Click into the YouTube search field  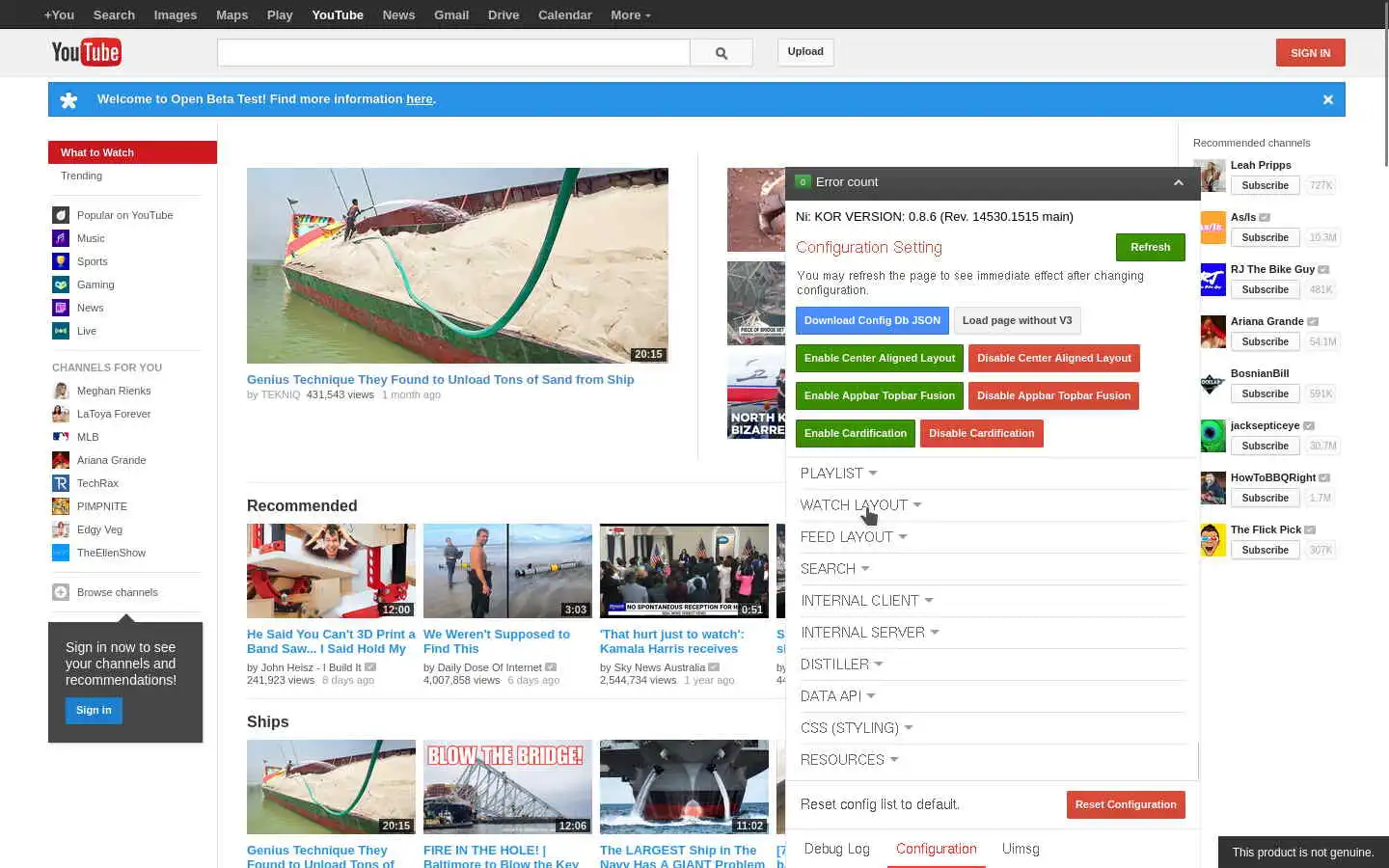[453, 53]
